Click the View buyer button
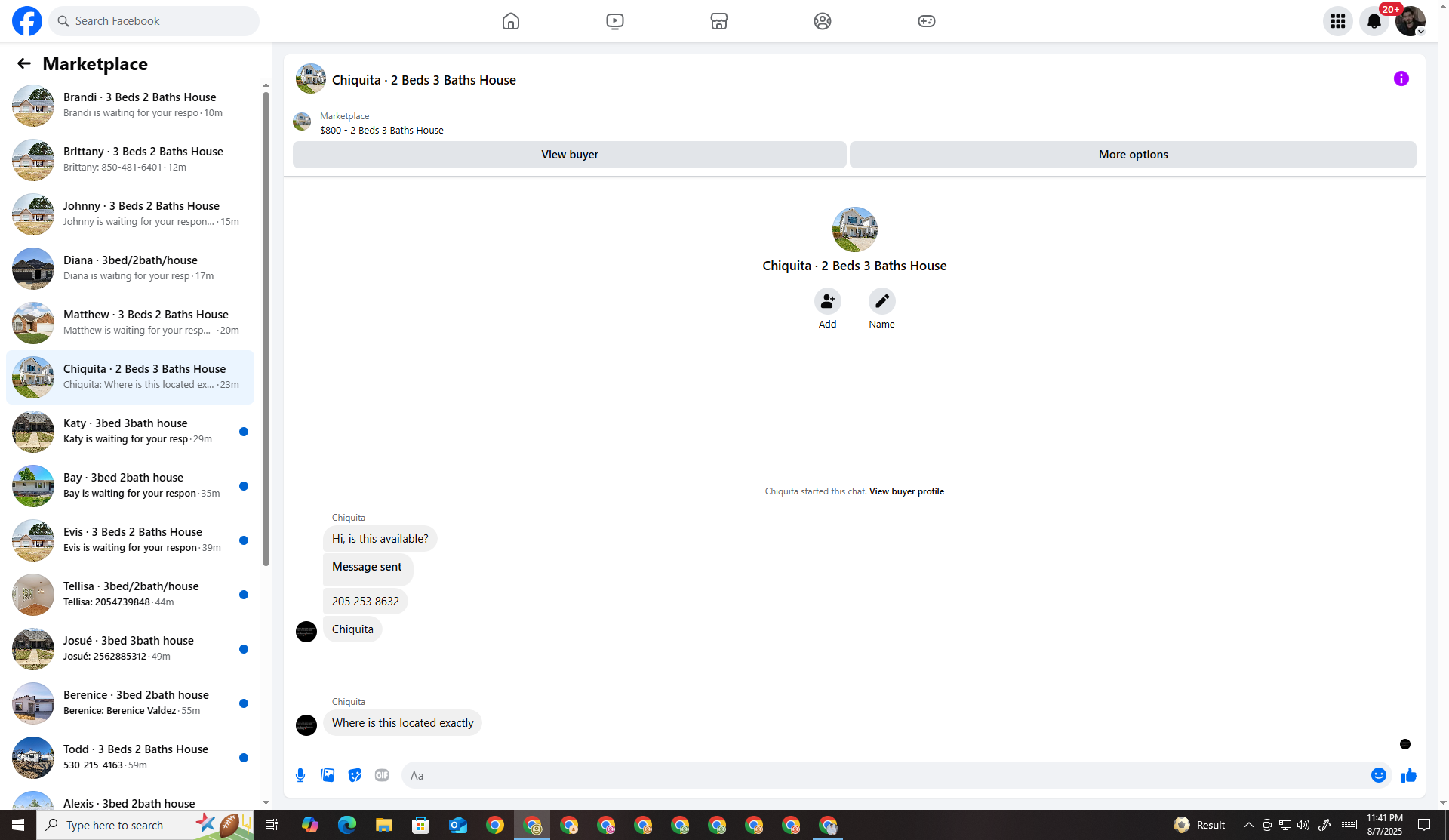Viewport: 1449px width, 840px height. [569, 155]
